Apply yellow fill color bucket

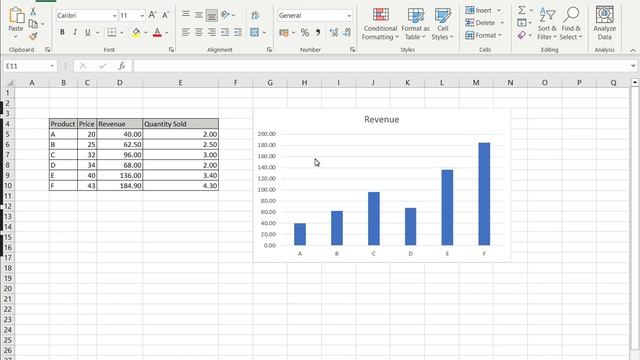[x=136, y=33]
